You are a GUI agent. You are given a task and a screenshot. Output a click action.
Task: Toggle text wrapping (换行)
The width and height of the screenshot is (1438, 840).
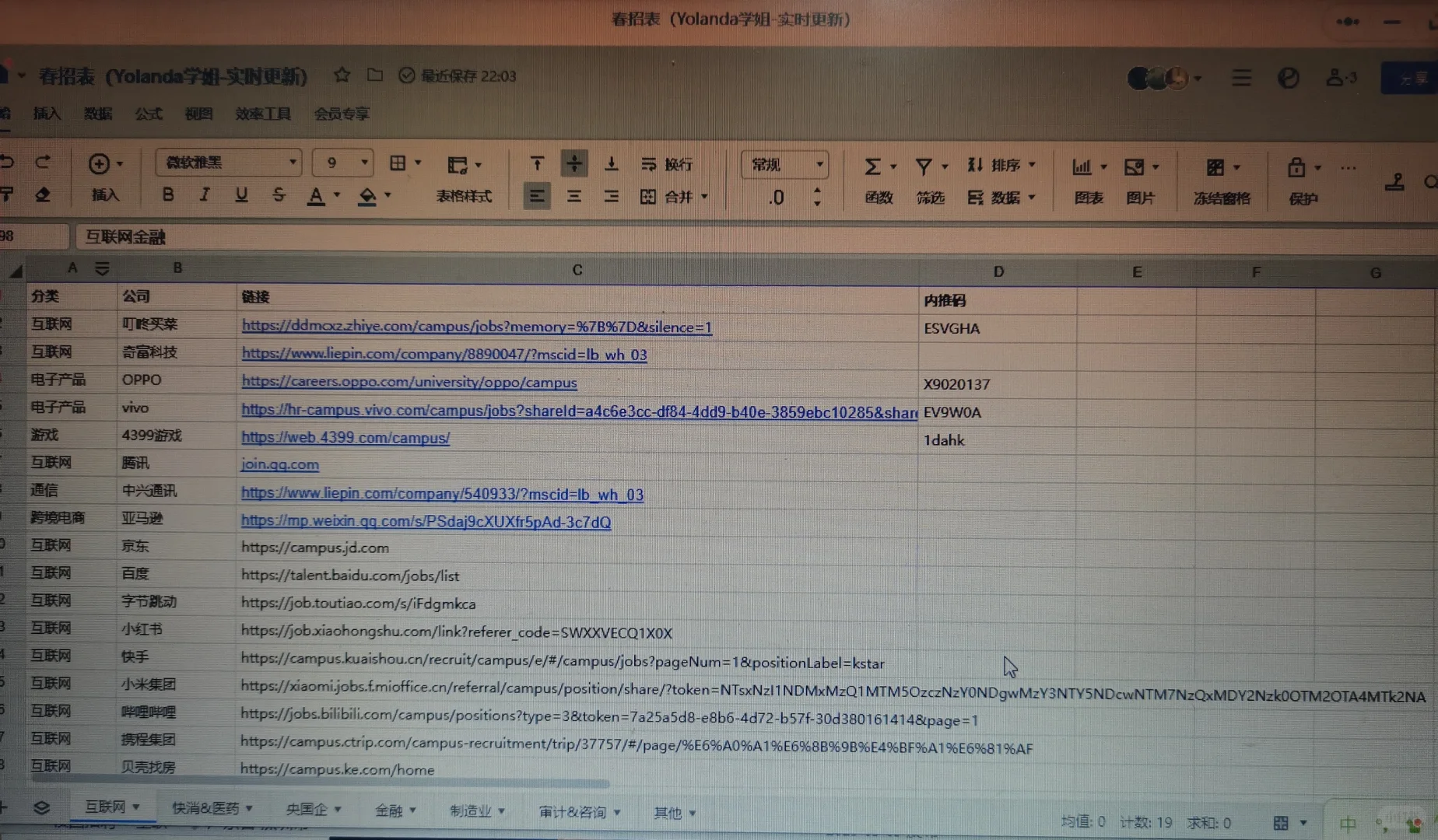[x=667, y=164]
